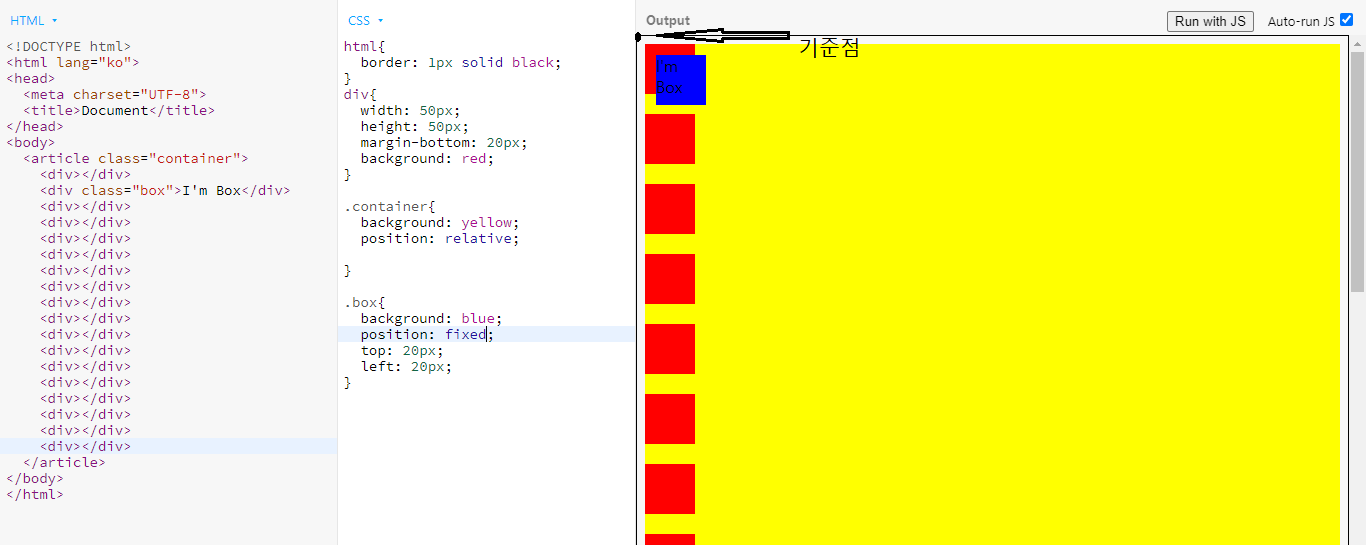Click the Run with JS button

(1210, 21)
